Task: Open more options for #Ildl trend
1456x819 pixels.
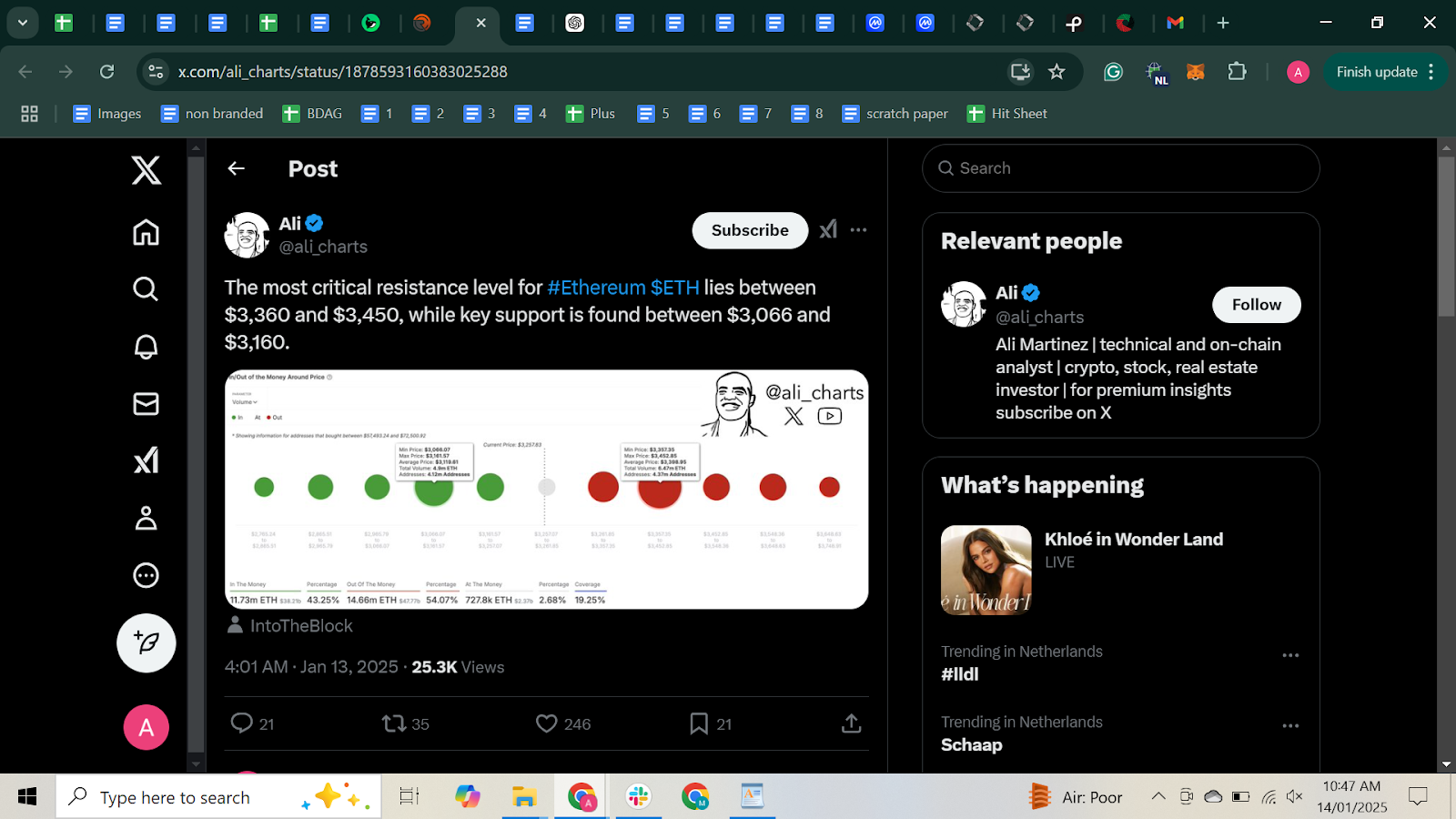Action: 1290,655
